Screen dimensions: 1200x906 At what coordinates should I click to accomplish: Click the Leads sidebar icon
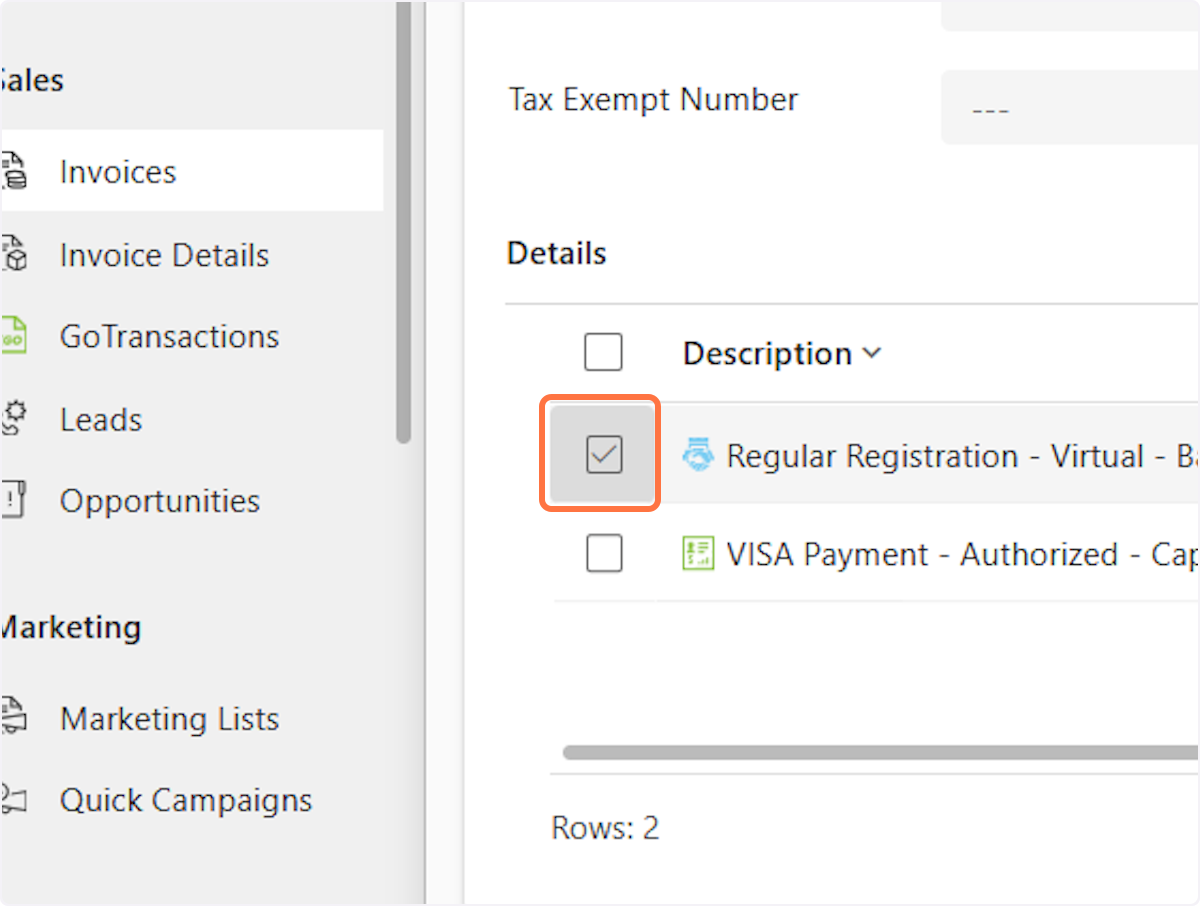[x=13, y=419]
